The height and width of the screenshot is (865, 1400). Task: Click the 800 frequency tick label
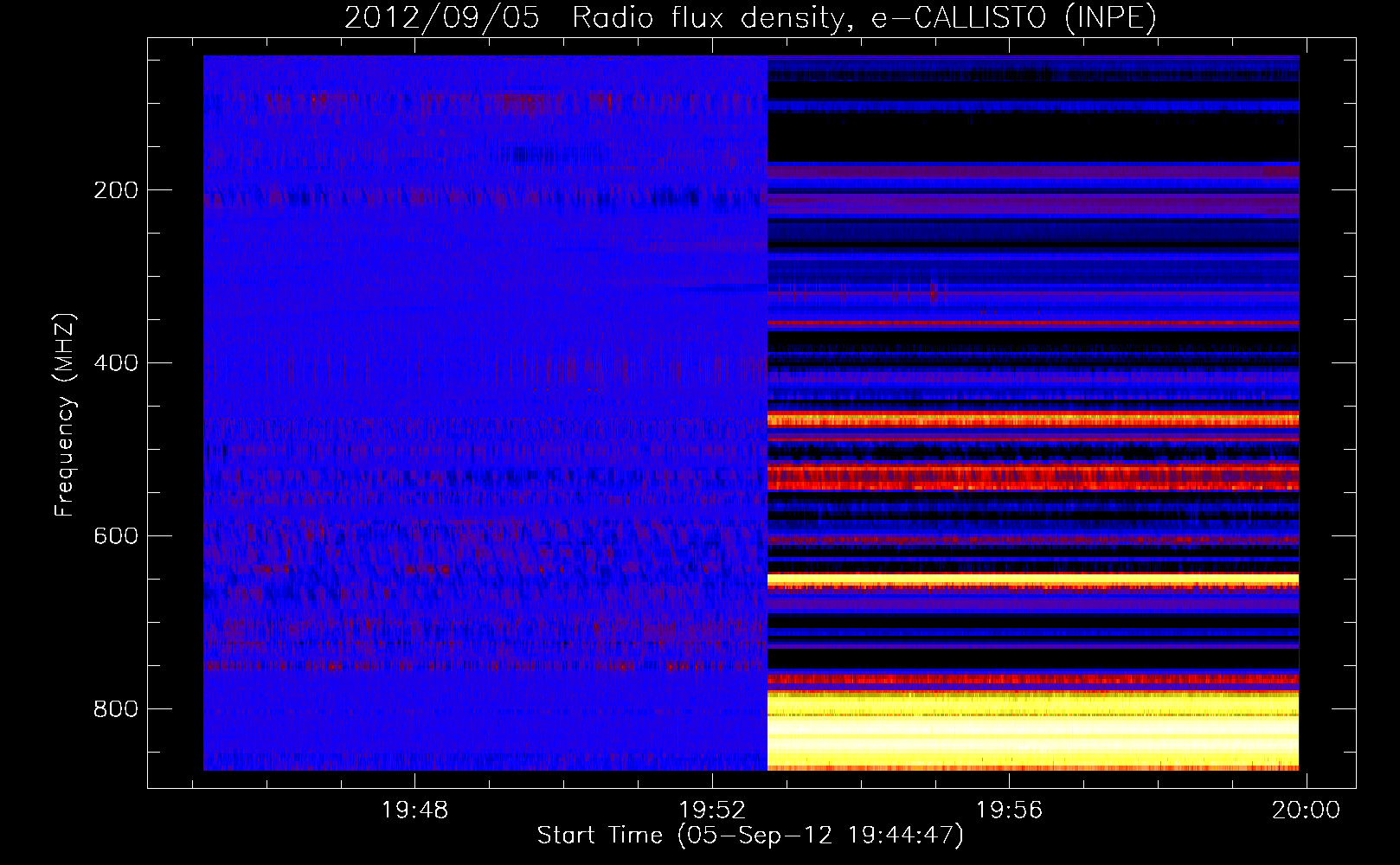point(116,709)
